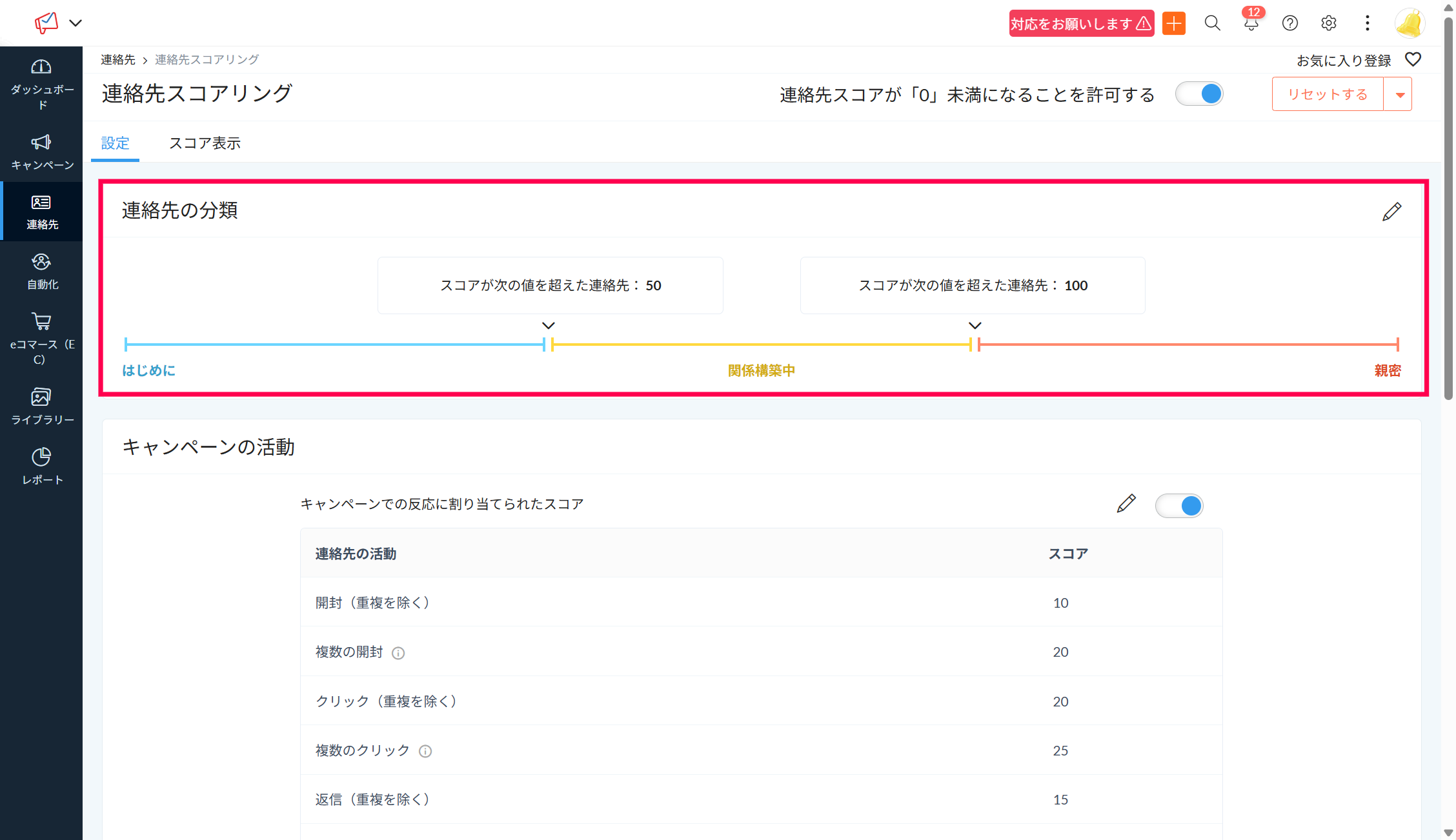Image resolution: width=1456 pixels, height=840 pixels.
Task: Toggle campaign response score switch
Action: coord(1179,506)
